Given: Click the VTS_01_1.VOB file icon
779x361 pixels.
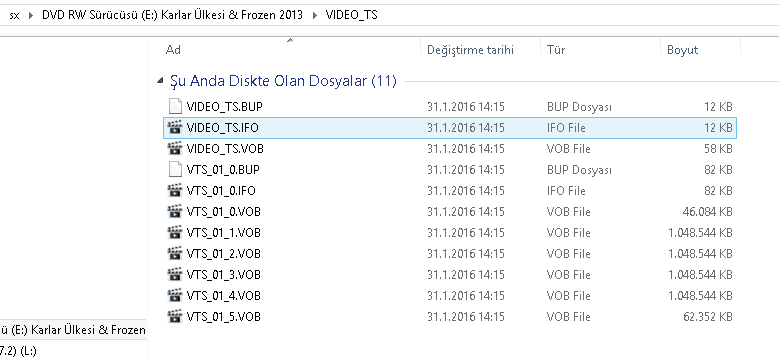Looking at the screenshot, I should tap(175, 232).
